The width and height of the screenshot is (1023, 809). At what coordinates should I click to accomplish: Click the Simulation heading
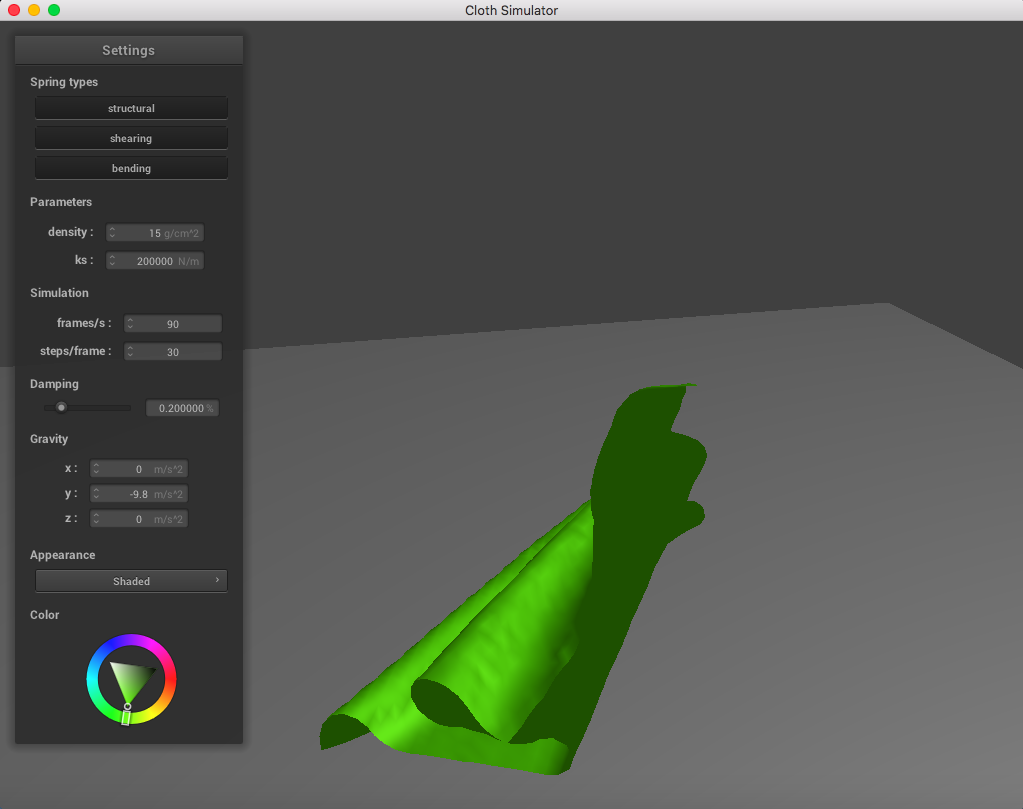[59, 293]
